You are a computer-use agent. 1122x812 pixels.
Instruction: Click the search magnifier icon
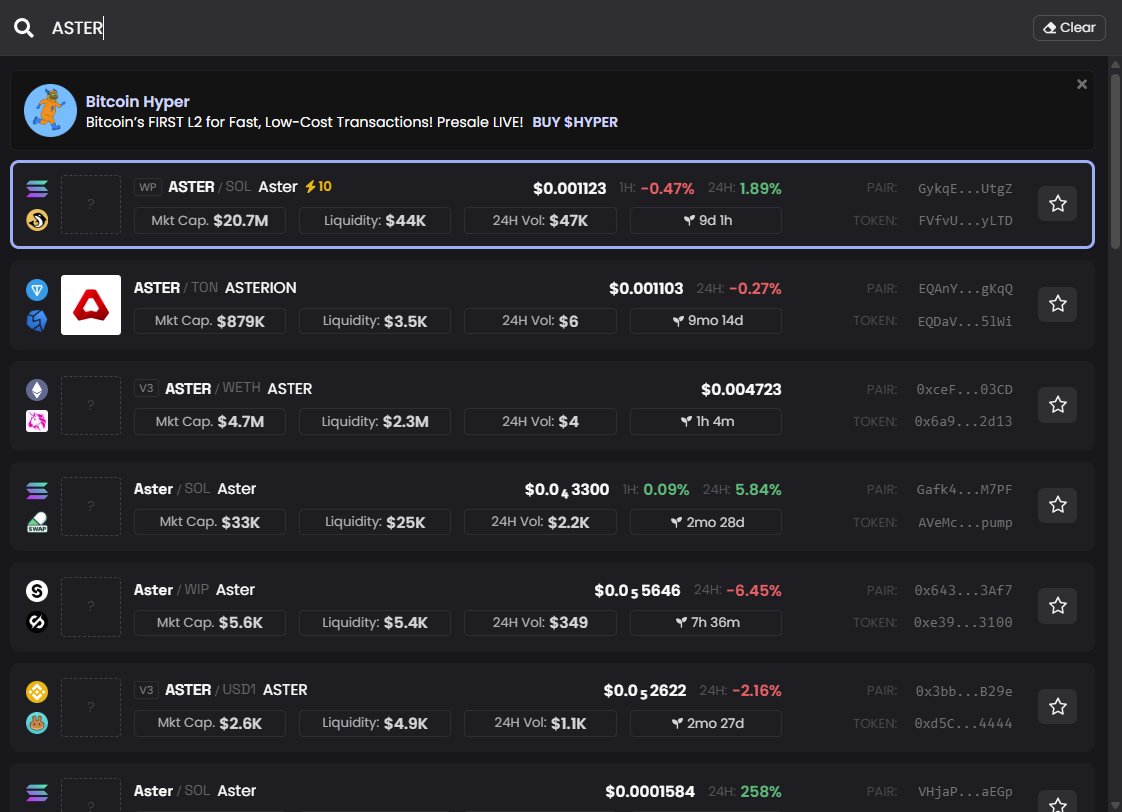[24, 28]
